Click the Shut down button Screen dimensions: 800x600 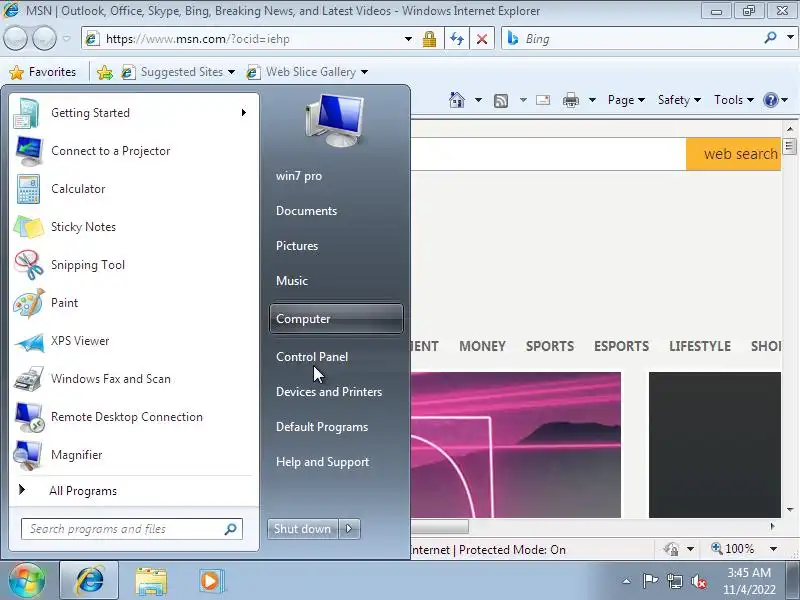click(x=303, y=529)
